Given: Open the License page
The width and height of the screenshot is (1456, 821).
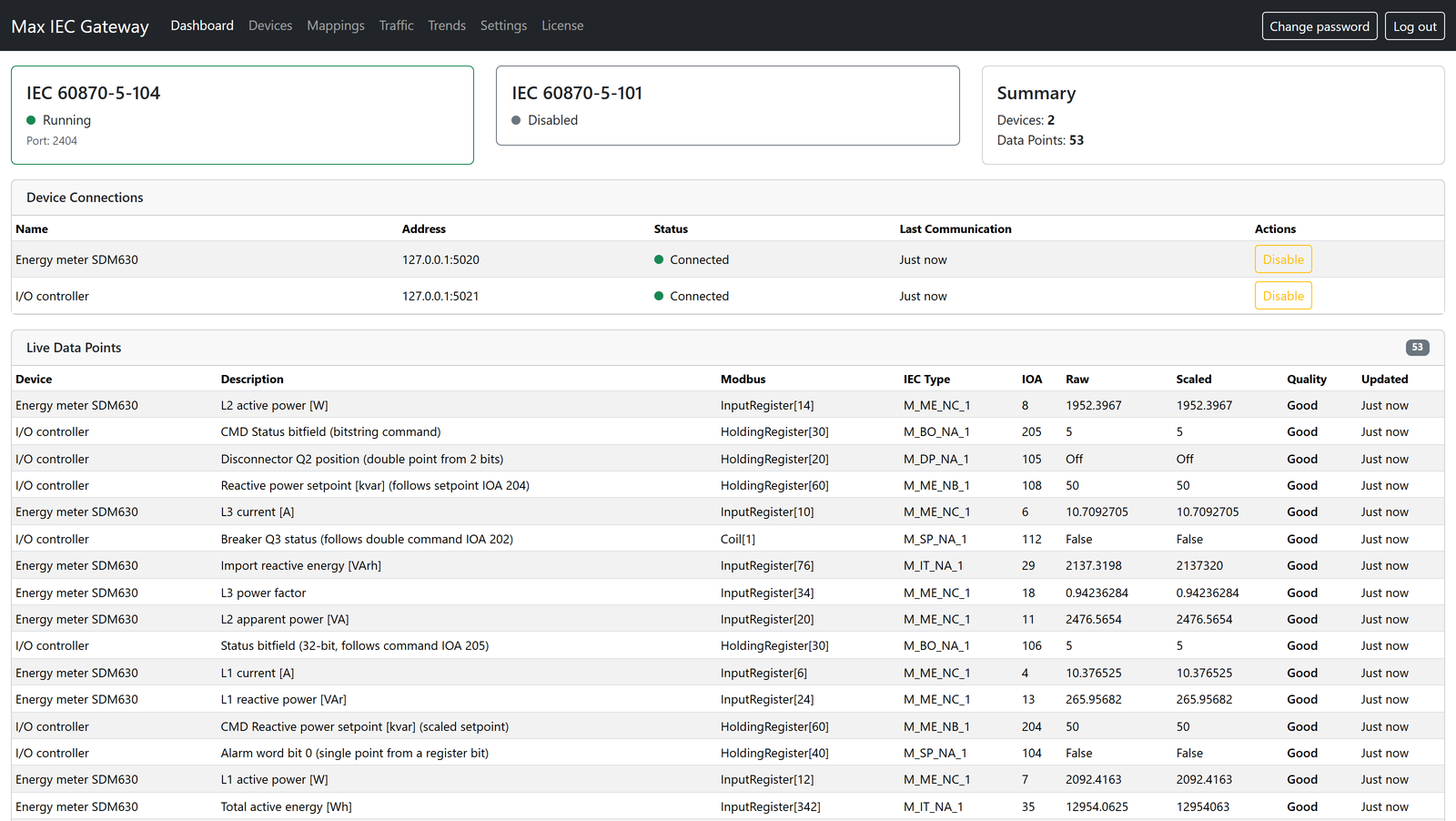Looking at the screenshot, I should coord(562,25).
